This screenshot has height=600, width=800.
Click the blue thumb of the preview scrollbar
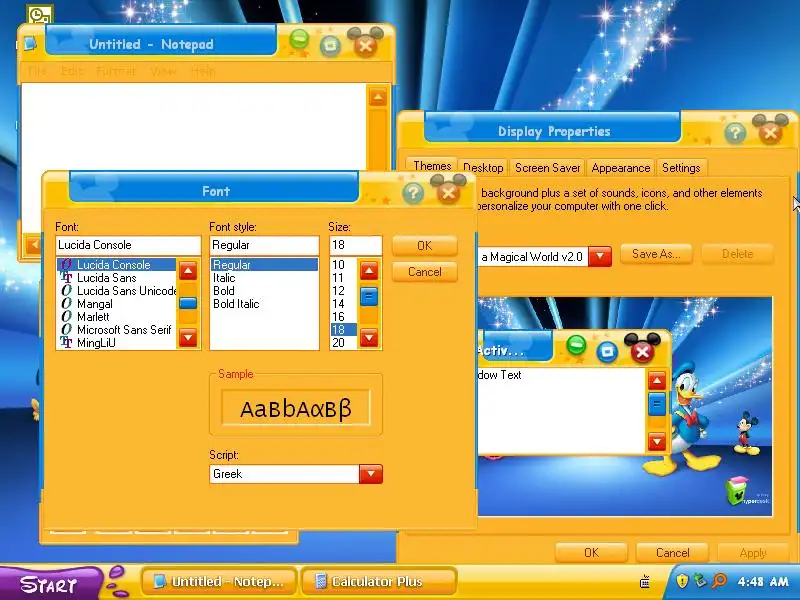point(657,404)
